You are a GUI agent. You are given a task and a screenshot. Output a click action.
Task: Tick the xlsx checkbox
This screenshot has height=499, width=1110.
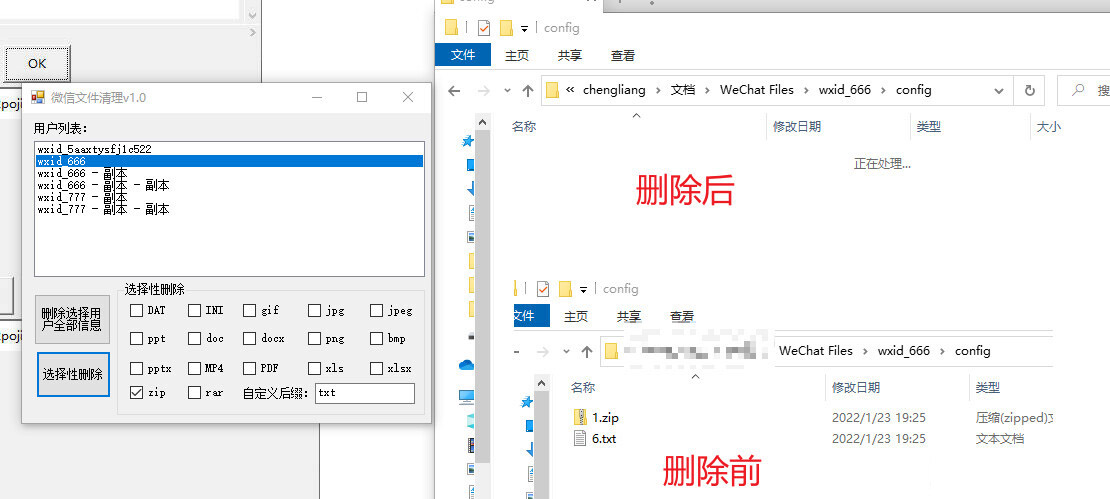point(377,368)
